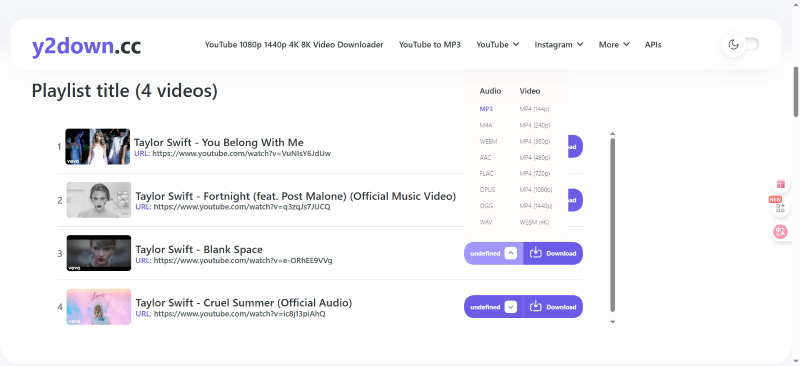Go to YouTube to MP3 page
The height and width of the screenshot is (366, 800).
430,44
